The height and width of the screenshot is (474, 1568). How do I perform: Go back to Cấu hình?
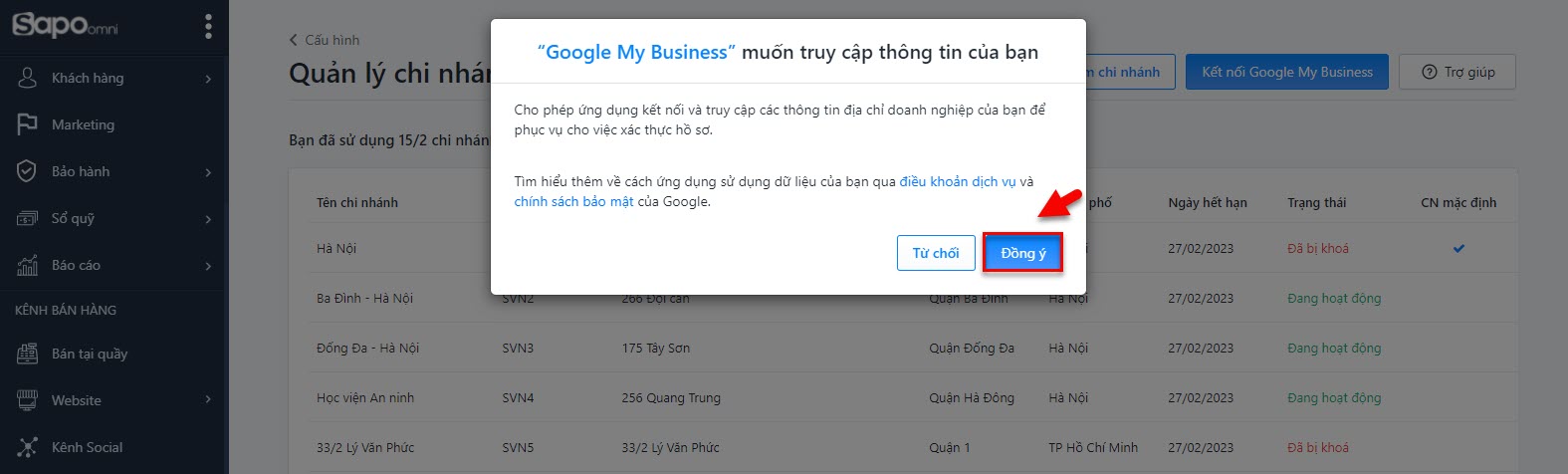325,40
